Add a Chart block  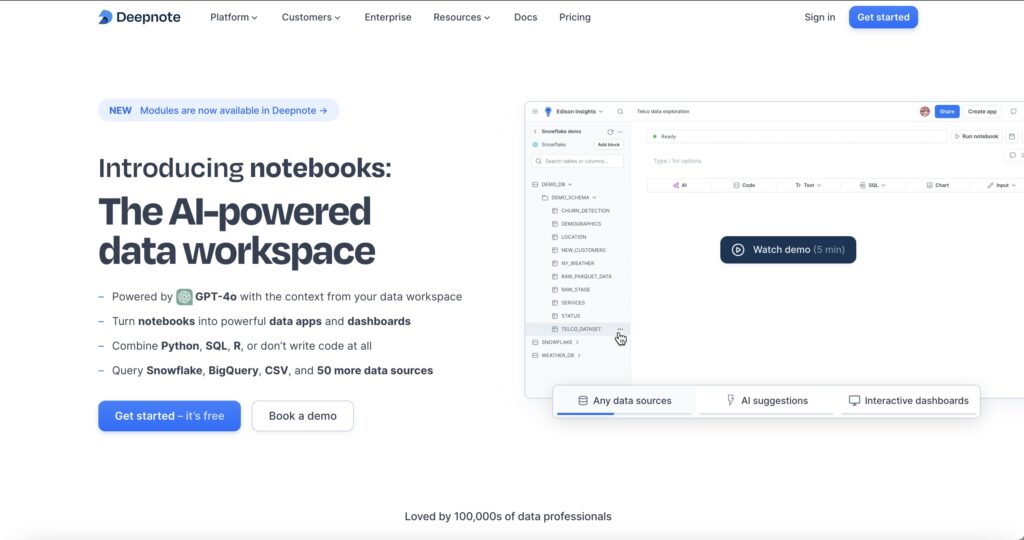pos(937,185)
